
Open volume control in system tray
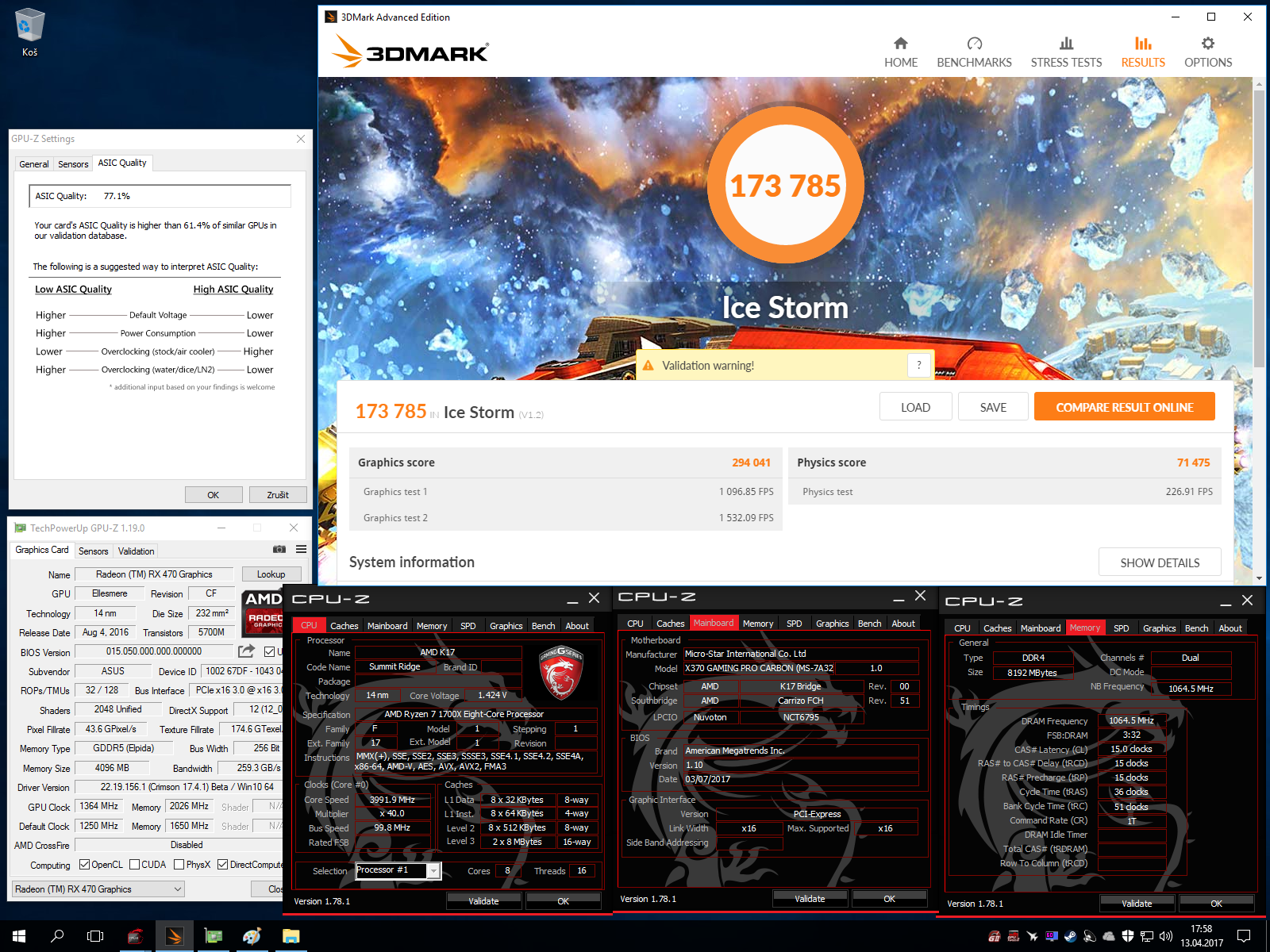point(1166,936)
